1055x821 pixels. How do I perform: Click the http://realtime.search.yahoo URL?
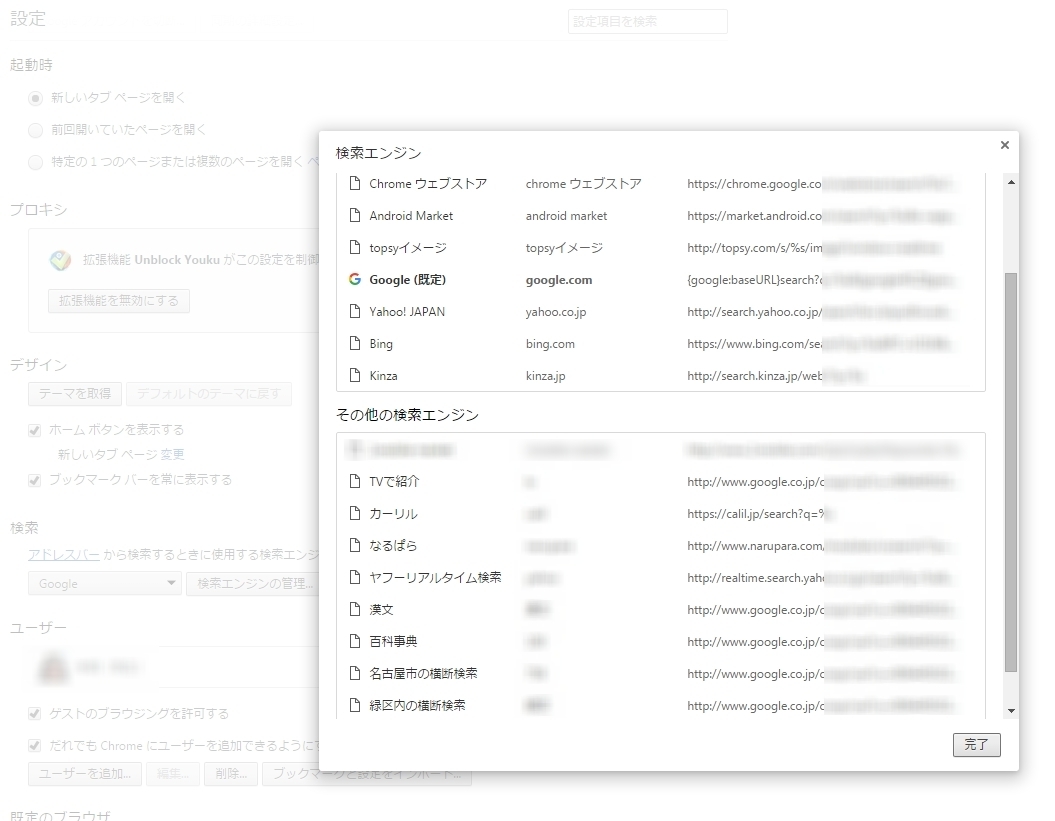pos(756,578)
